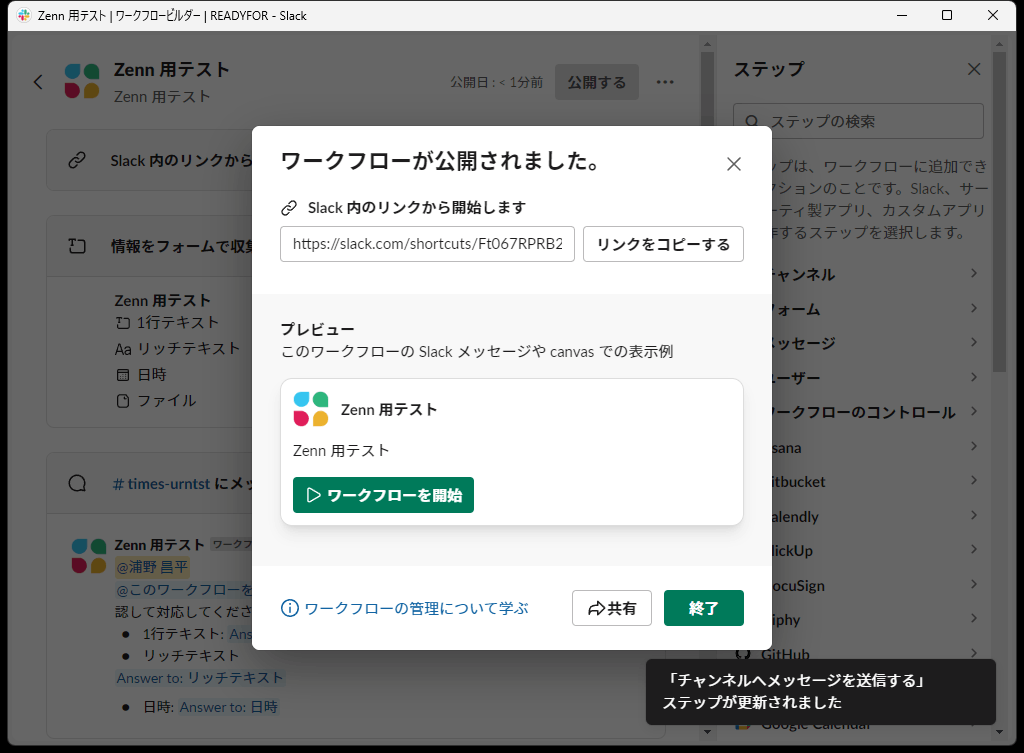Open the three-dot more options menu
This screenshot has width=1024, height=753.
coord(665,82)
